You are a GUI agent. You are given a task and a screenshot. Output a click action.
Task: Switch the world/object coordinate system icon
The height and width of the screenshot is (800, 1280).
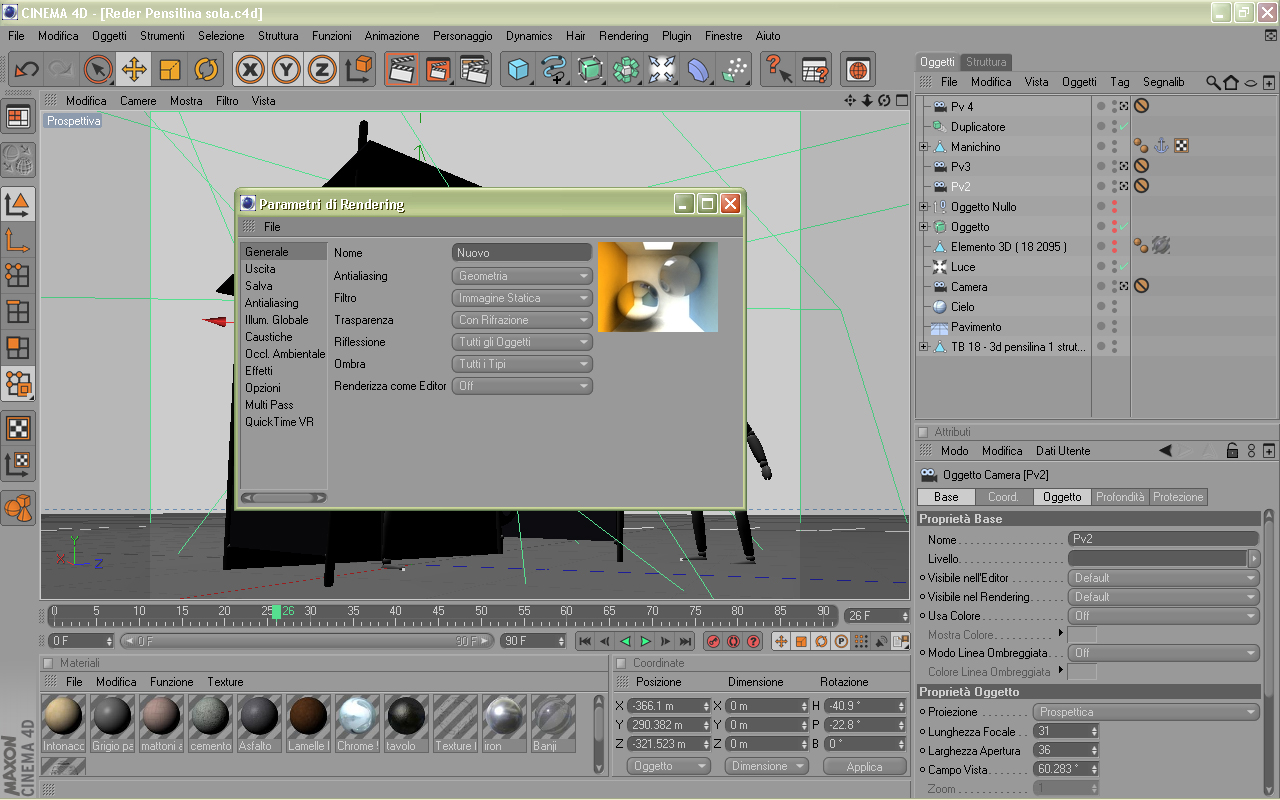click(x=359, y=70)
